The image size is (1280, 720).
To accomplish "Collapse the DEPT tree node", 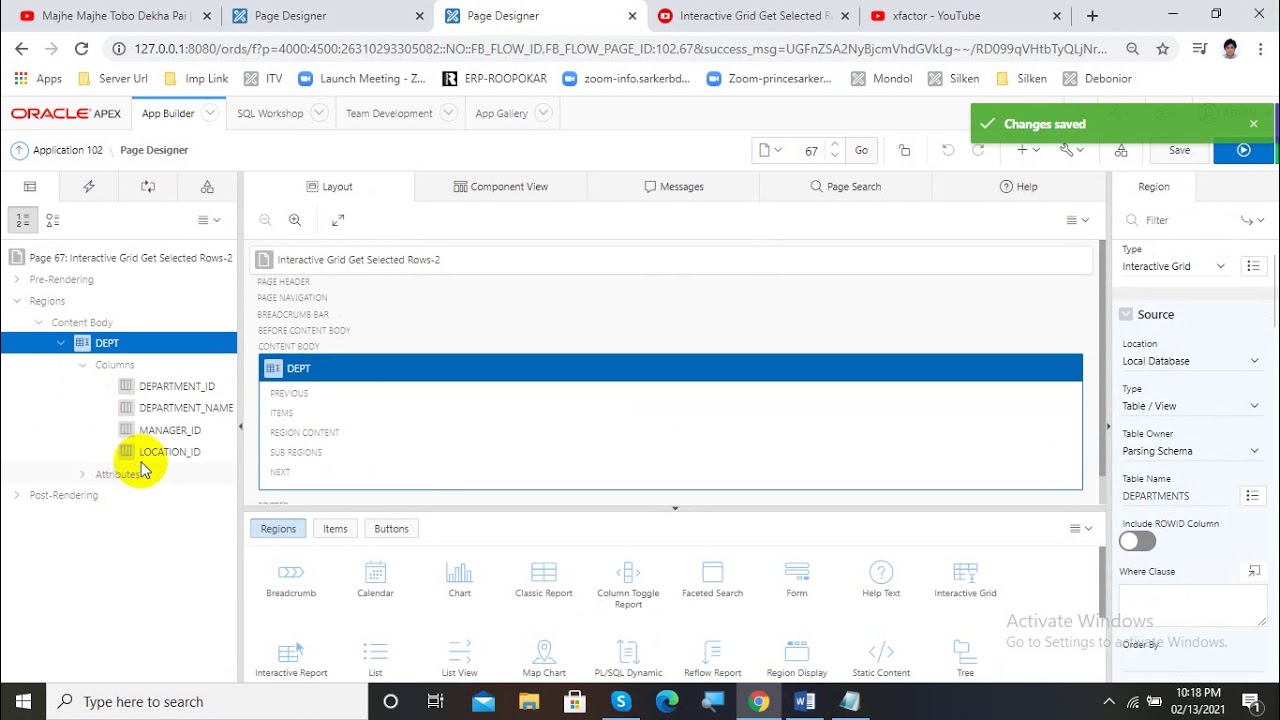I will pyautogui.click(x=61, y=343).
